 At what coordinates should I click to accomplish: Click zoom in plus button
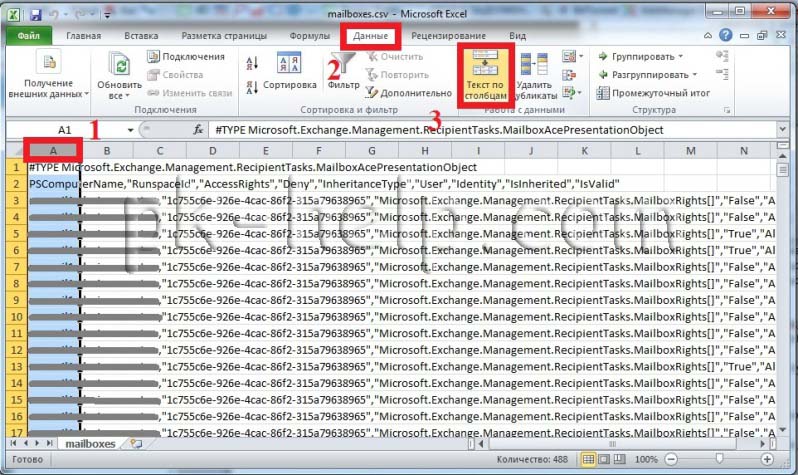click(x=767, y=460)
